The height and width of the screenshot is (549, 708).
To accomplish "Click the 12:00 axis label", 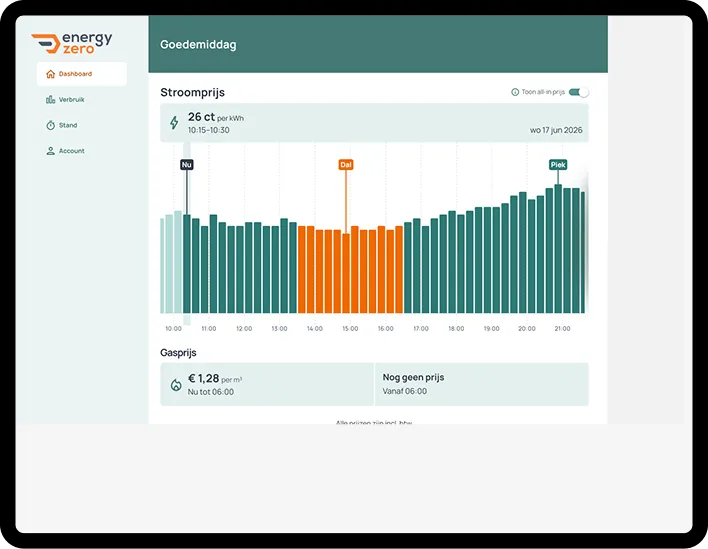I will pyautogui.click(x=244, y=329).
